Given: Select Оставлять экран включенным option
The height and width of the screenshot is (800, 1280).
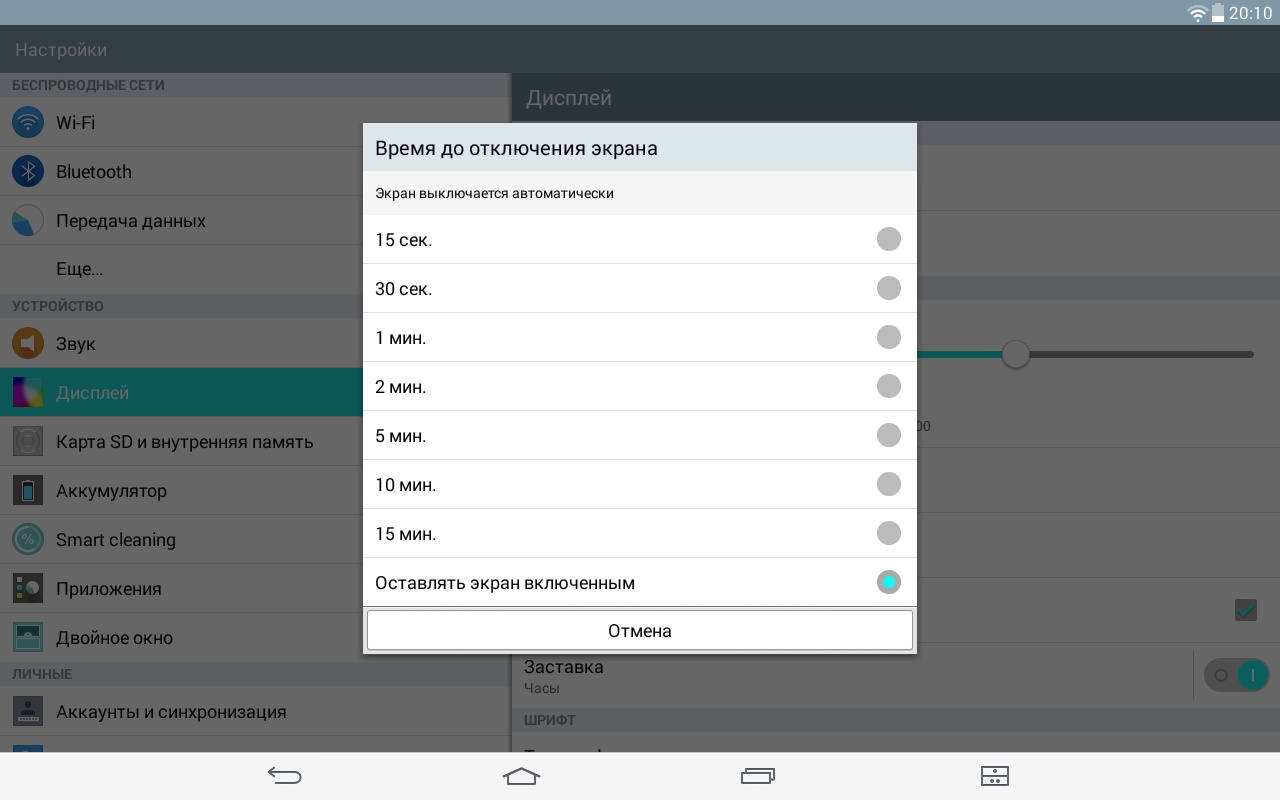Looking at the screenshot, I should coord(888,583).
